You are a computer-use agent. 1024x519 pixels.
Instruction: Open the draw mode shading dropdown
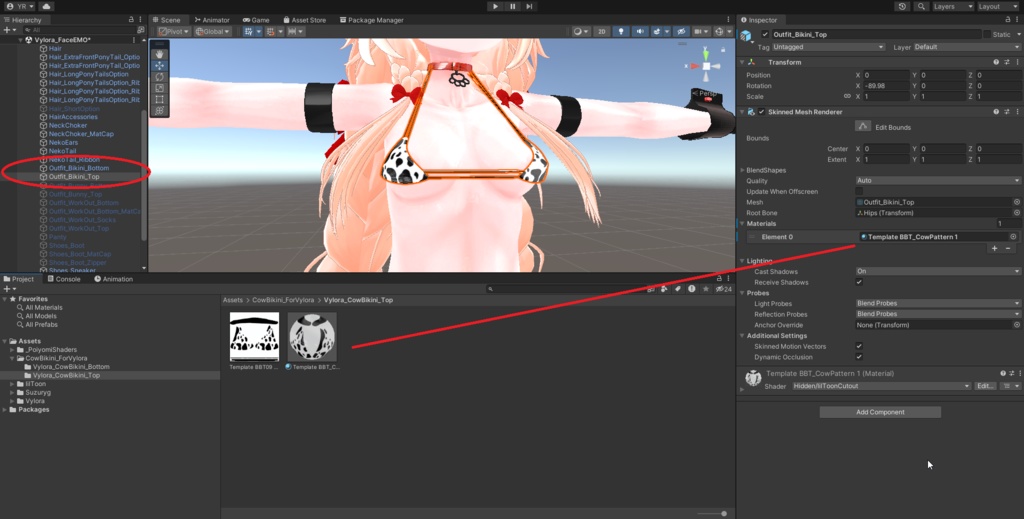click(x=581, y=31)
